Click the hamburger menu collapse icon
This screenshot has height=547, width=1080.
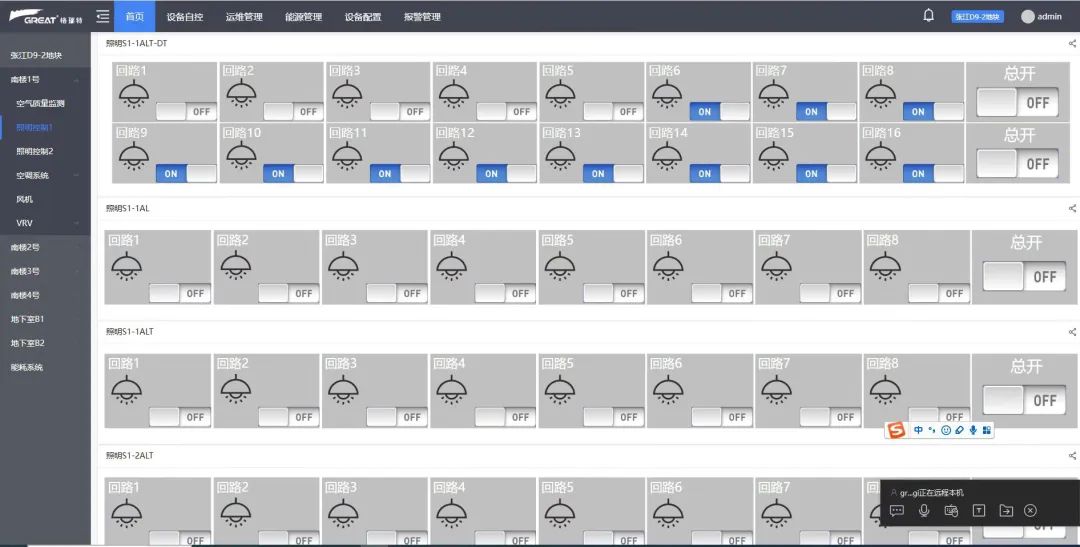(103, 16)
